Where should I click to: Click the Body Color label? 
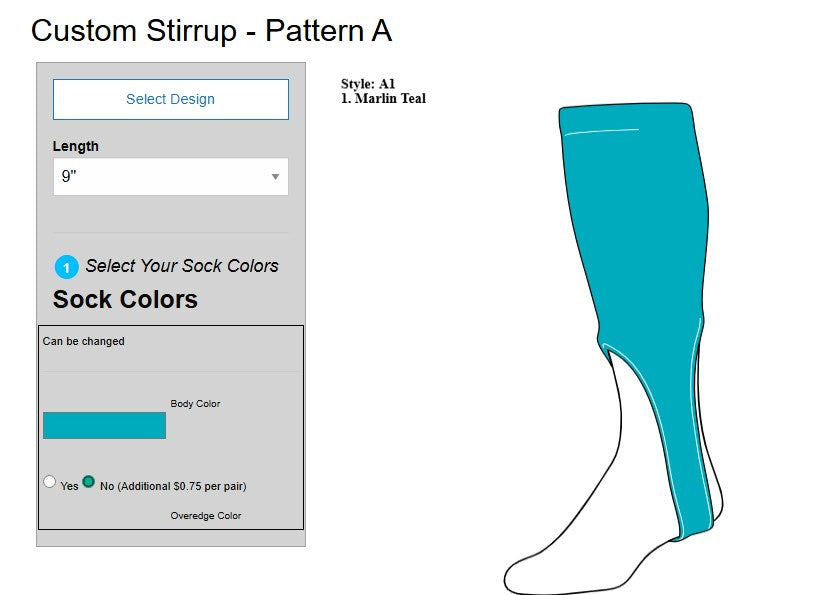click(x=195, y=404)
